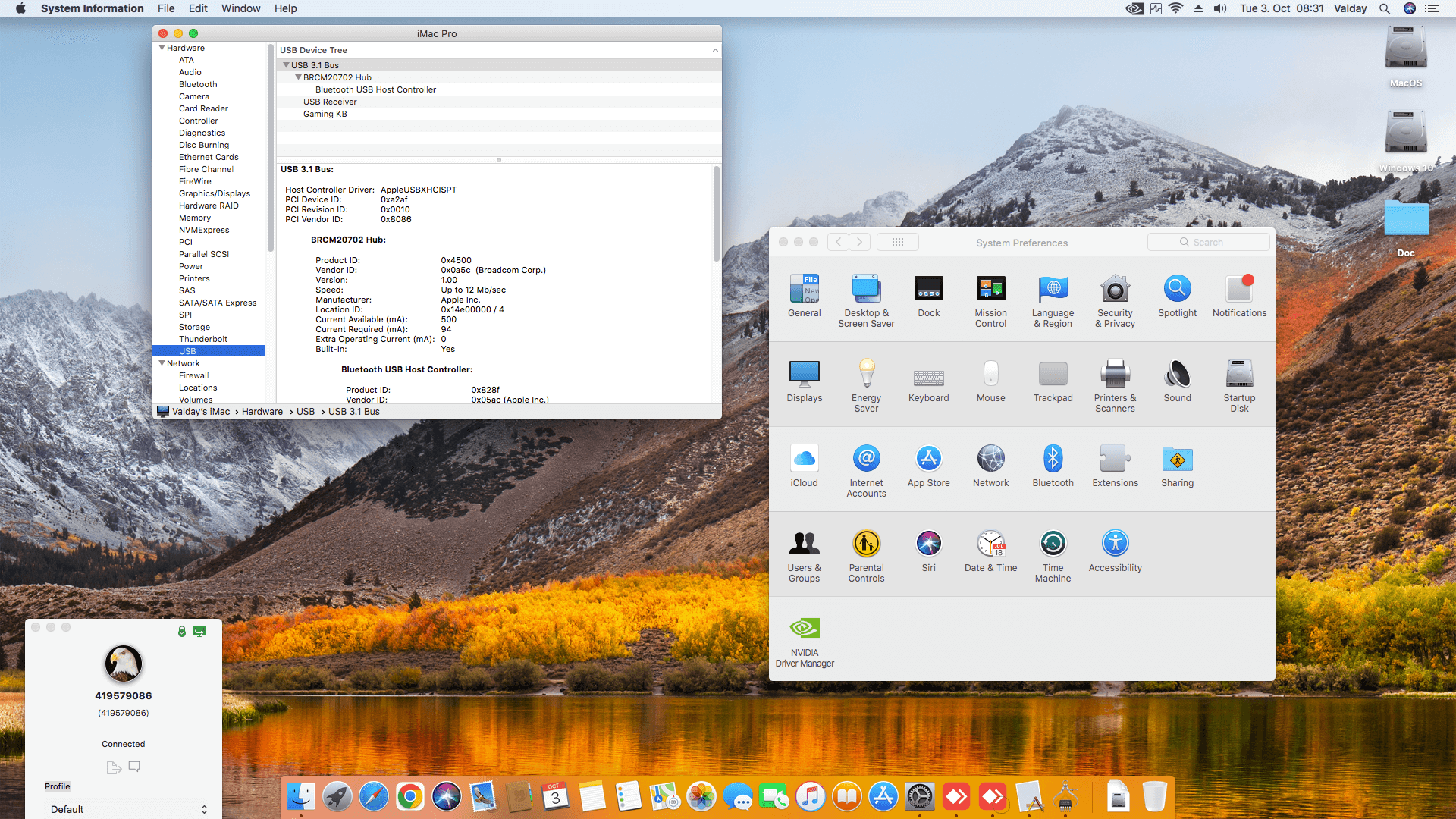Open Energy Saver preferences

click(x=866, y=386)
